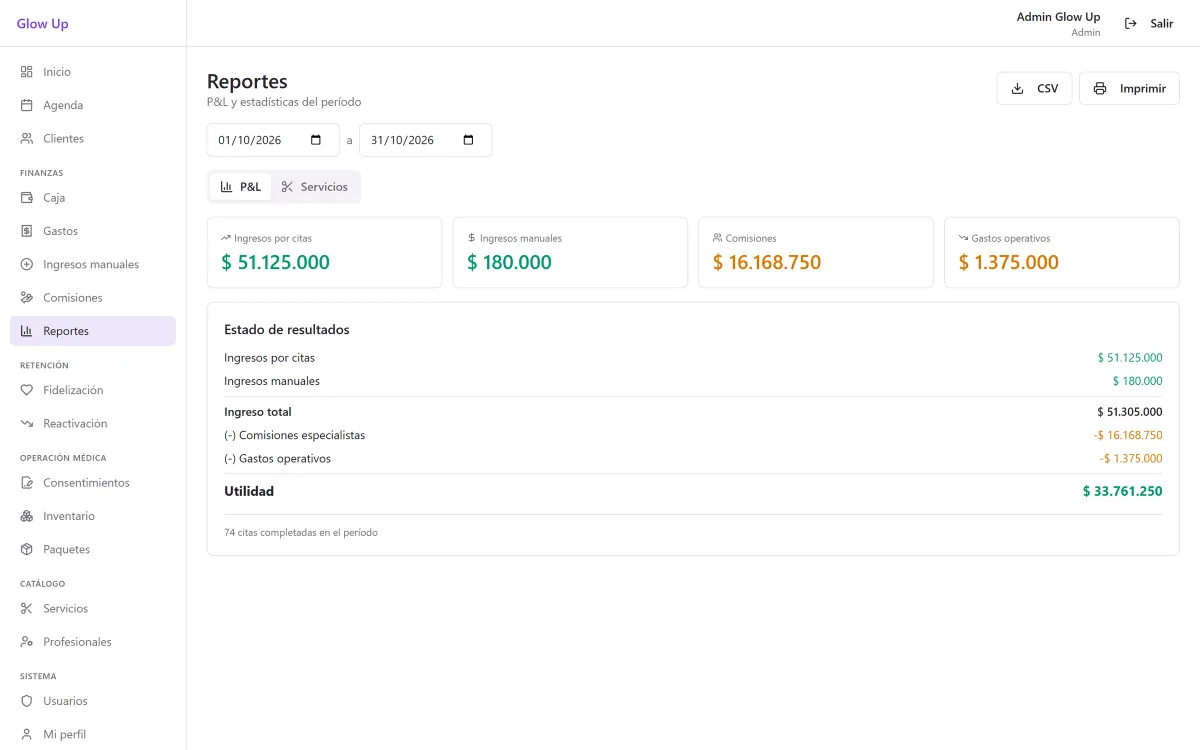1200x750 pixels.
Task: Click the Inventario boxes icon
Action: click(27, 516)
